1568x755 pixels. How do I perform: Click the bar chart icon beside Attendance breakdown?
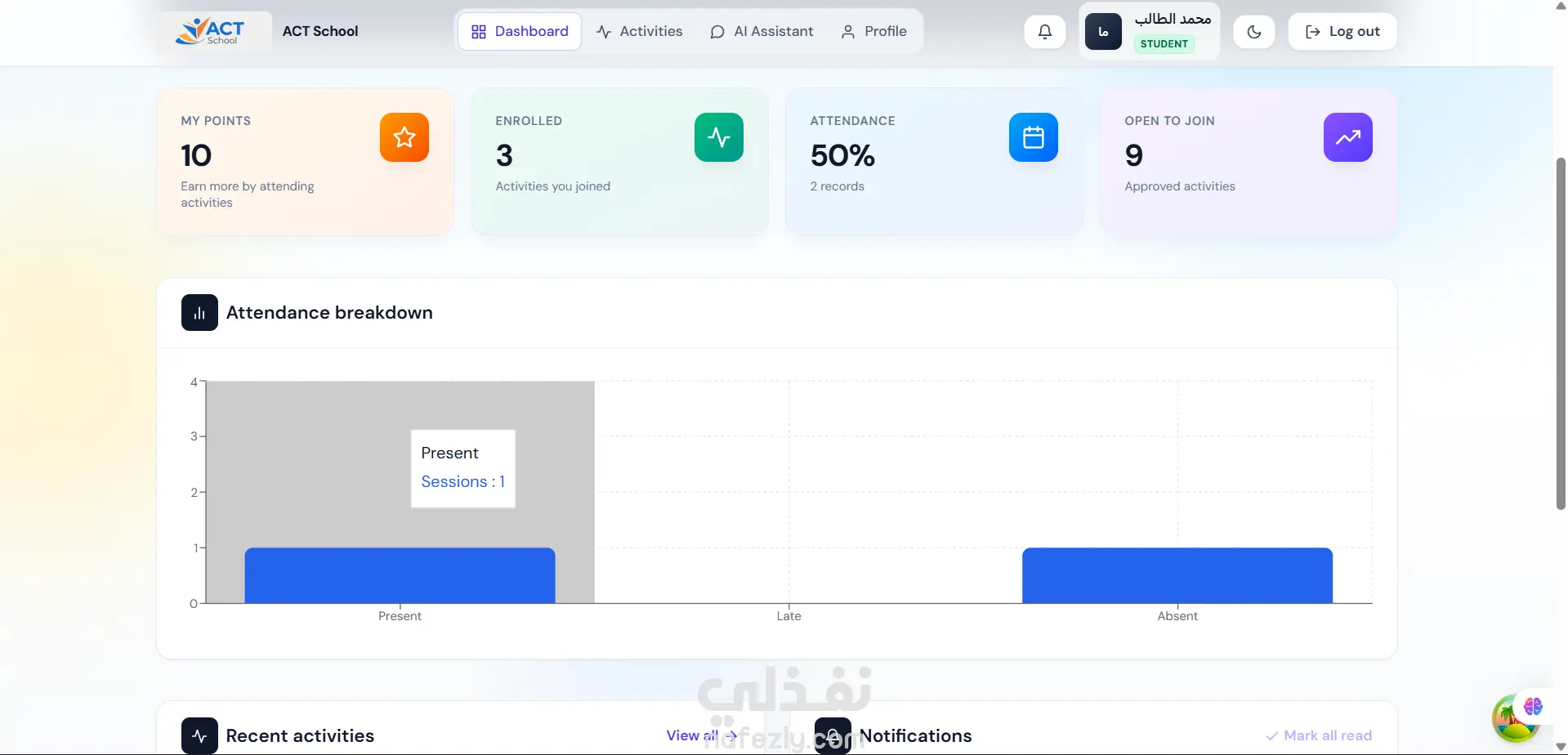[x=199, y=312]
